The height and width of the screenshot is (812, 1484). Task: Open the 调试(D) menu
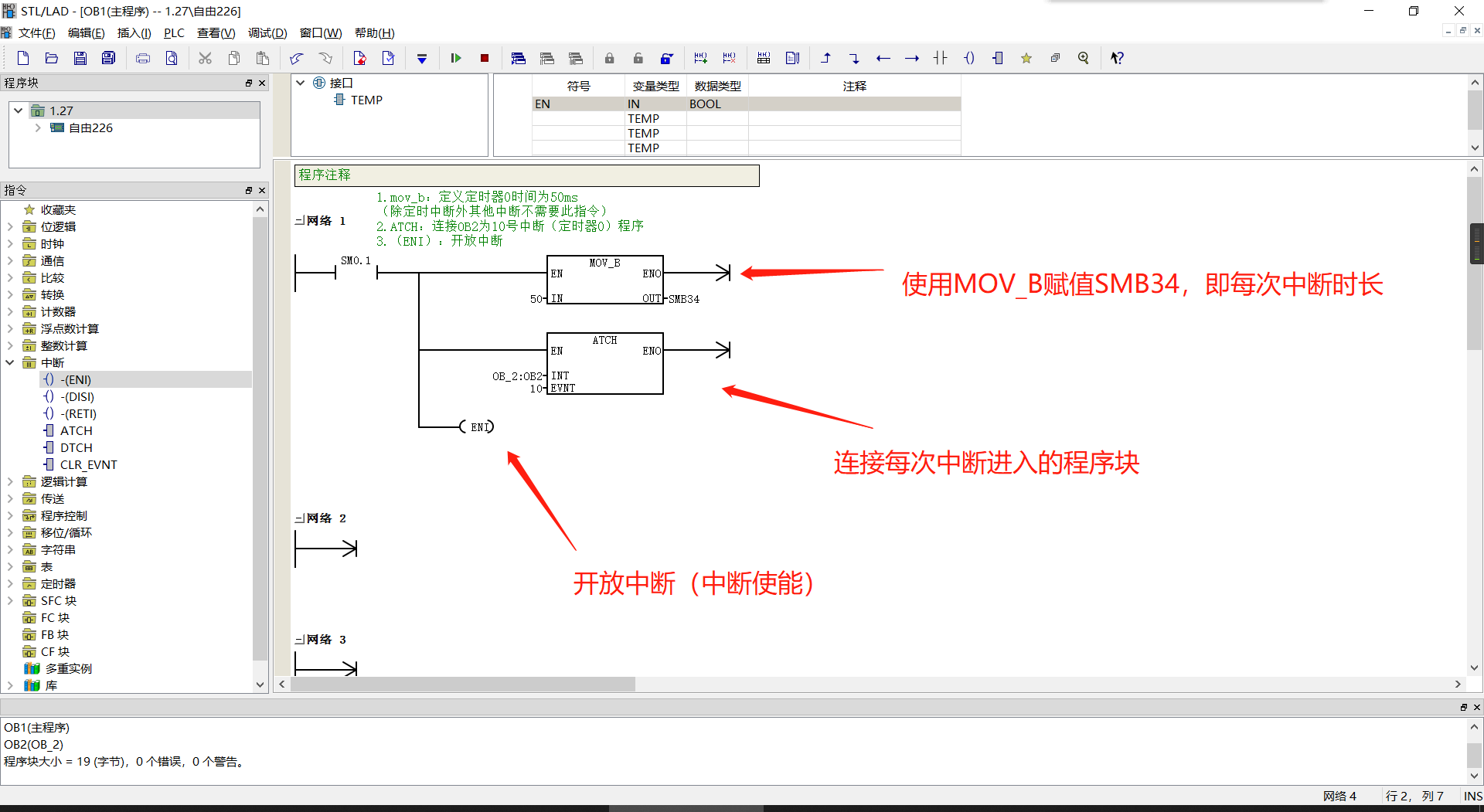click(x=267, y=32)
